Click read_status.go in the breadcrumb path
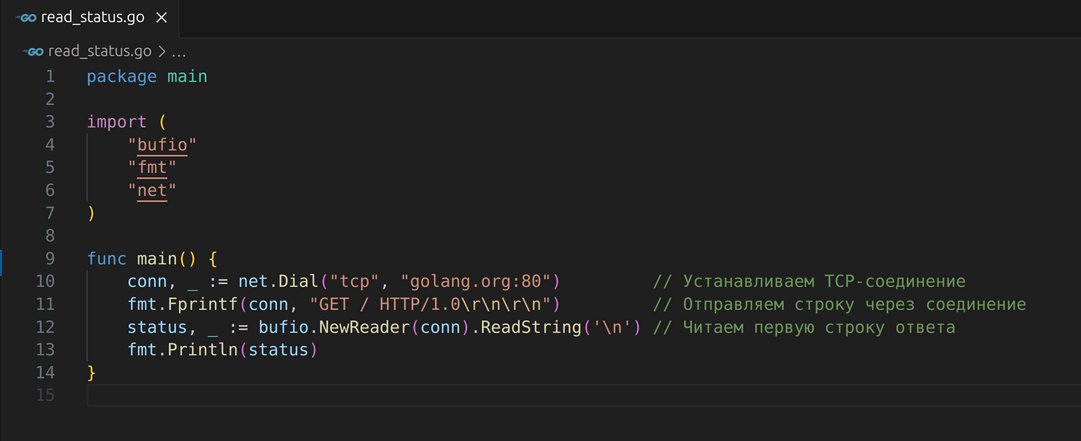 coord(100,51)
